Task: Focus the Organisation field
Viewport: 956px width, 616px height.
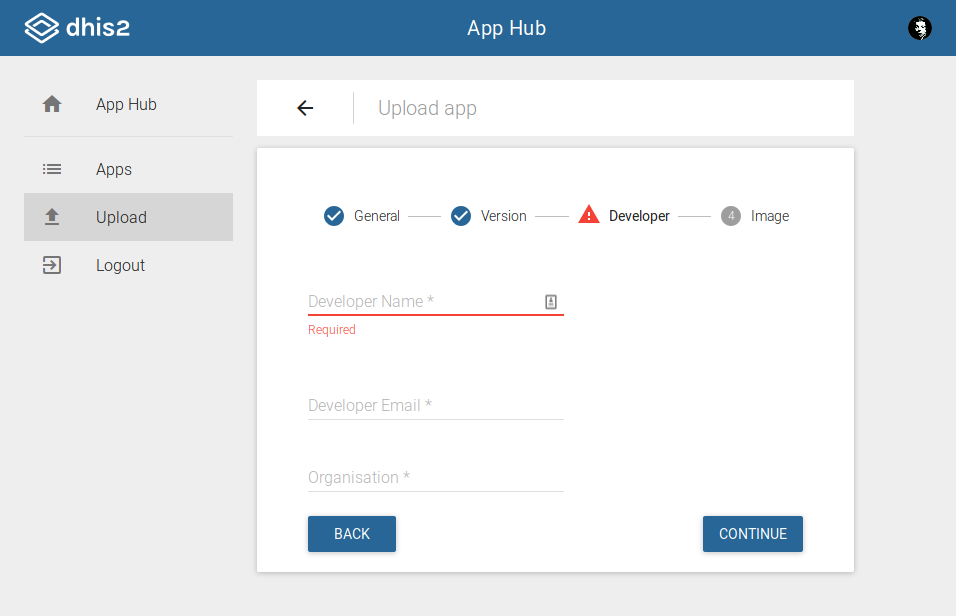Action: pyautogui.click(x=436, y=478)
